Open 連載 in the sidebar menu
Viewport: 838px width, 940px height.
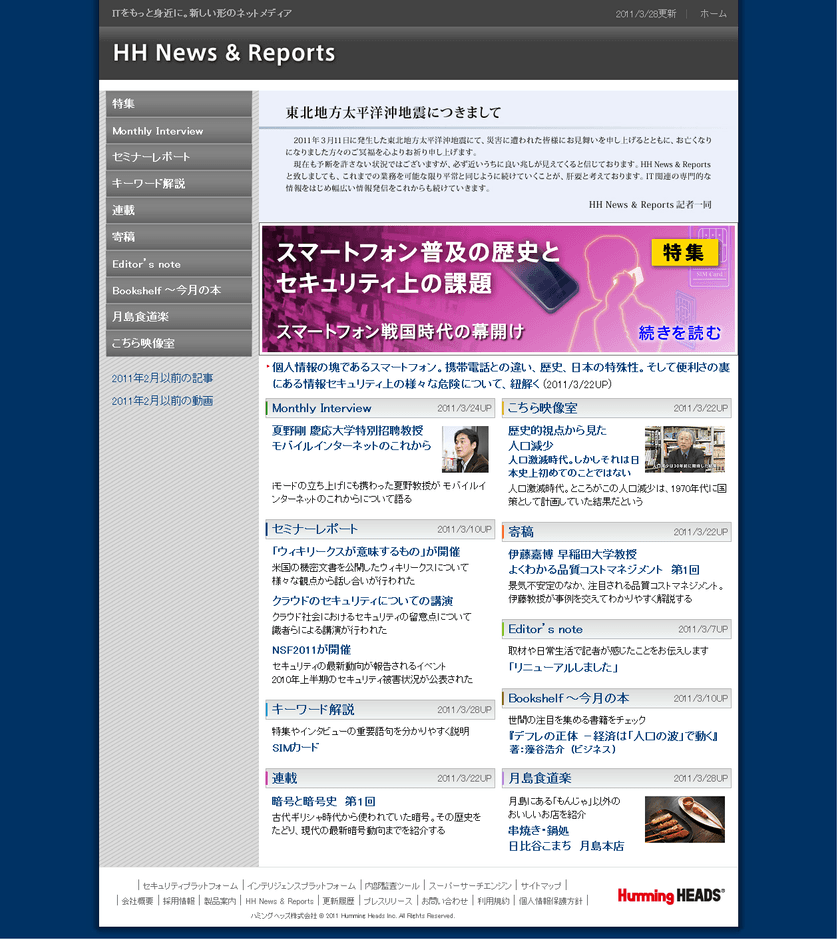(179, 210)
